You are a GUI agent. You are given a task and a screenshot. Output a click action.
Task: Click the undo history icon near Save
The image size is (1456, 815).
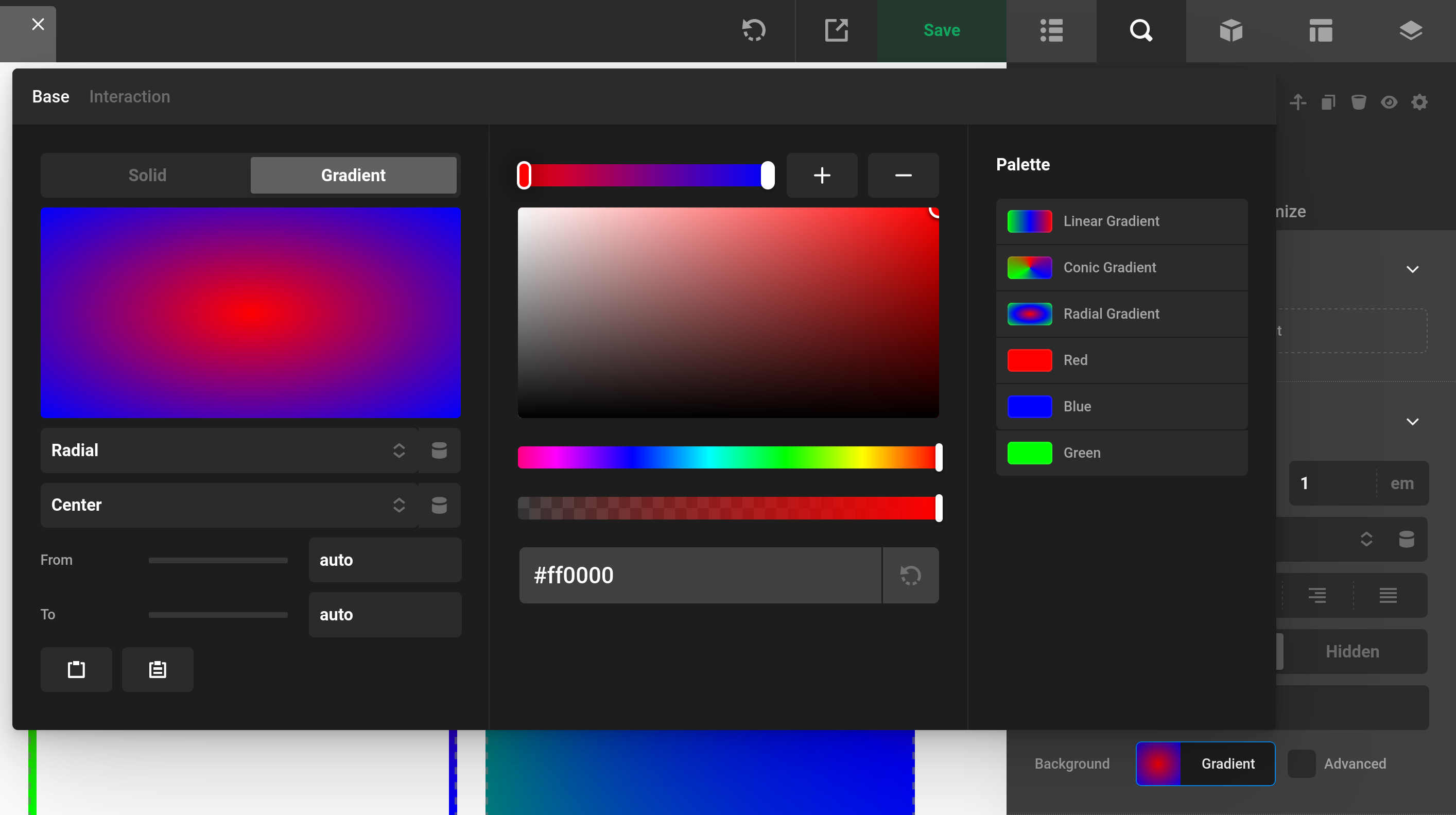click(754, 31)
